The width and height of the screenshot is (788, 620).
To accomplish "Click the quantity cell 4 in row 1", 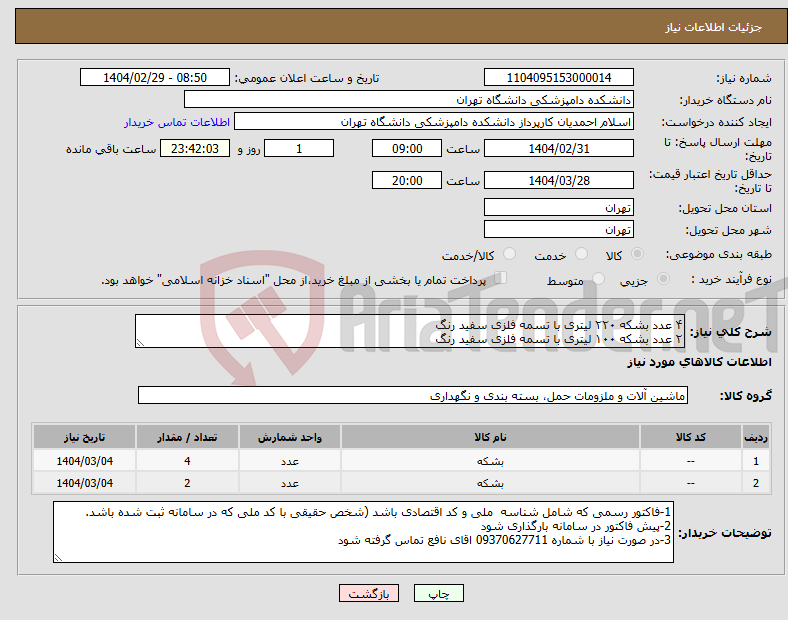I will click(187, 461).
